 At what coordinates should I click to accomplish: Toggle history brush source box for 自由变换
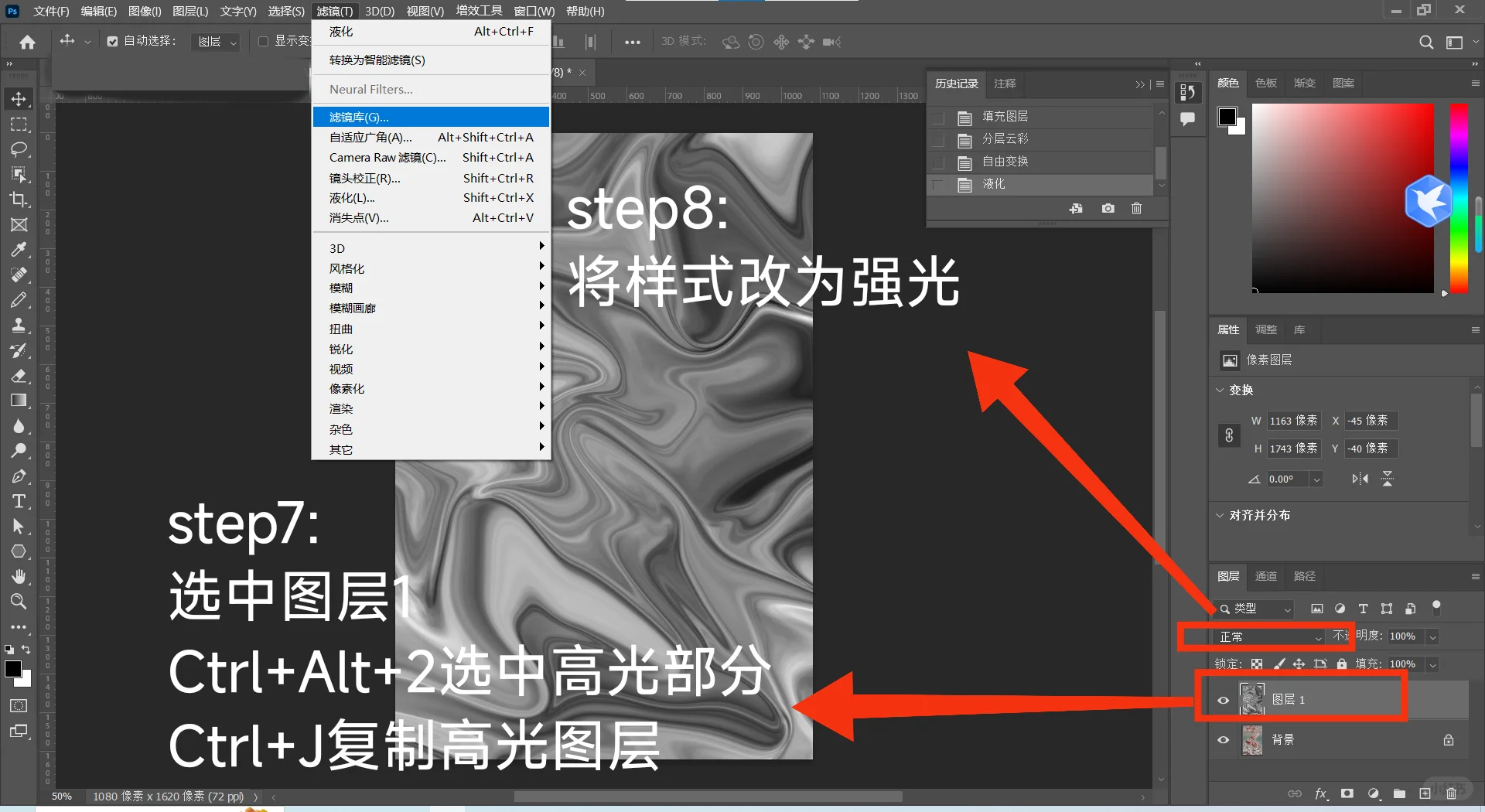click(938, 162)
